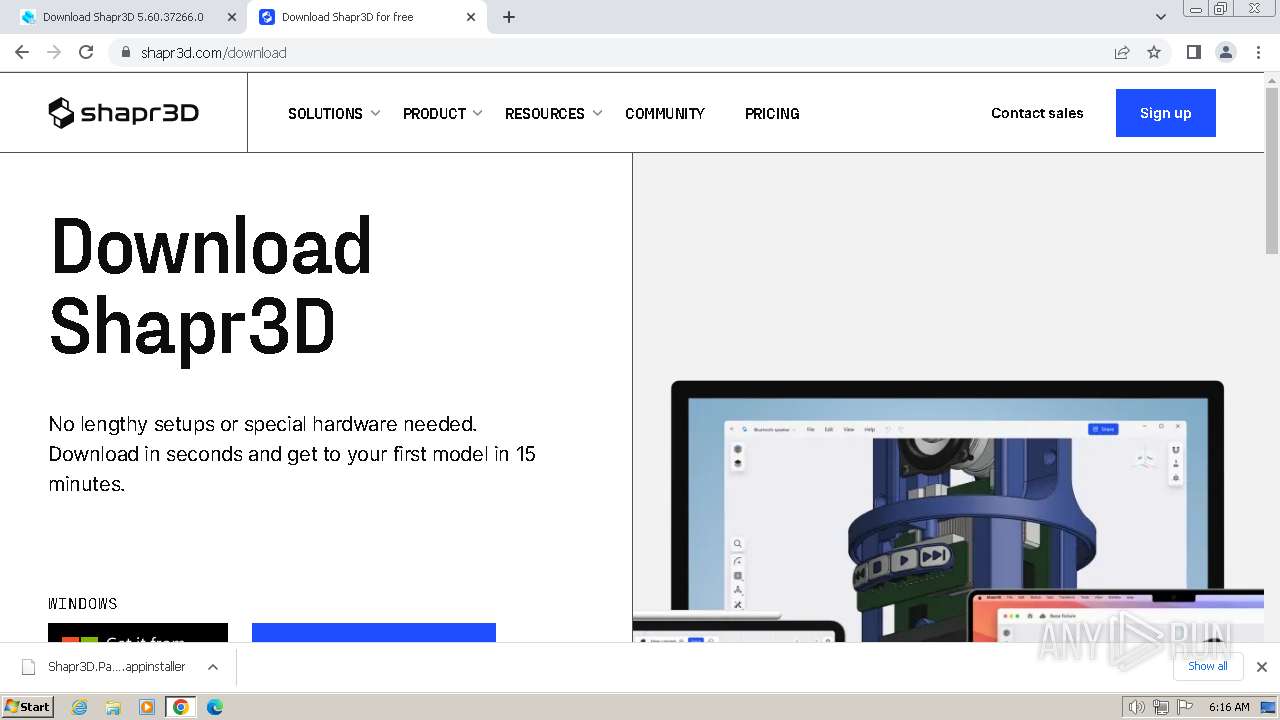Go back to previous page

tap(22, 52)
